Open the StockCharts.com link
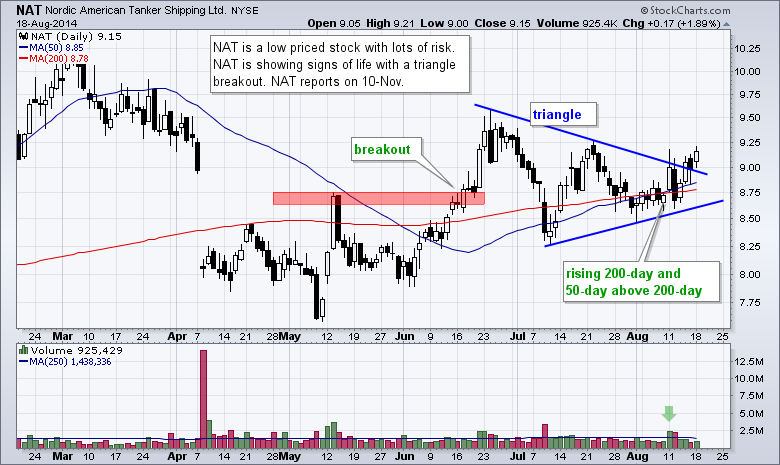 pos(685,10)
